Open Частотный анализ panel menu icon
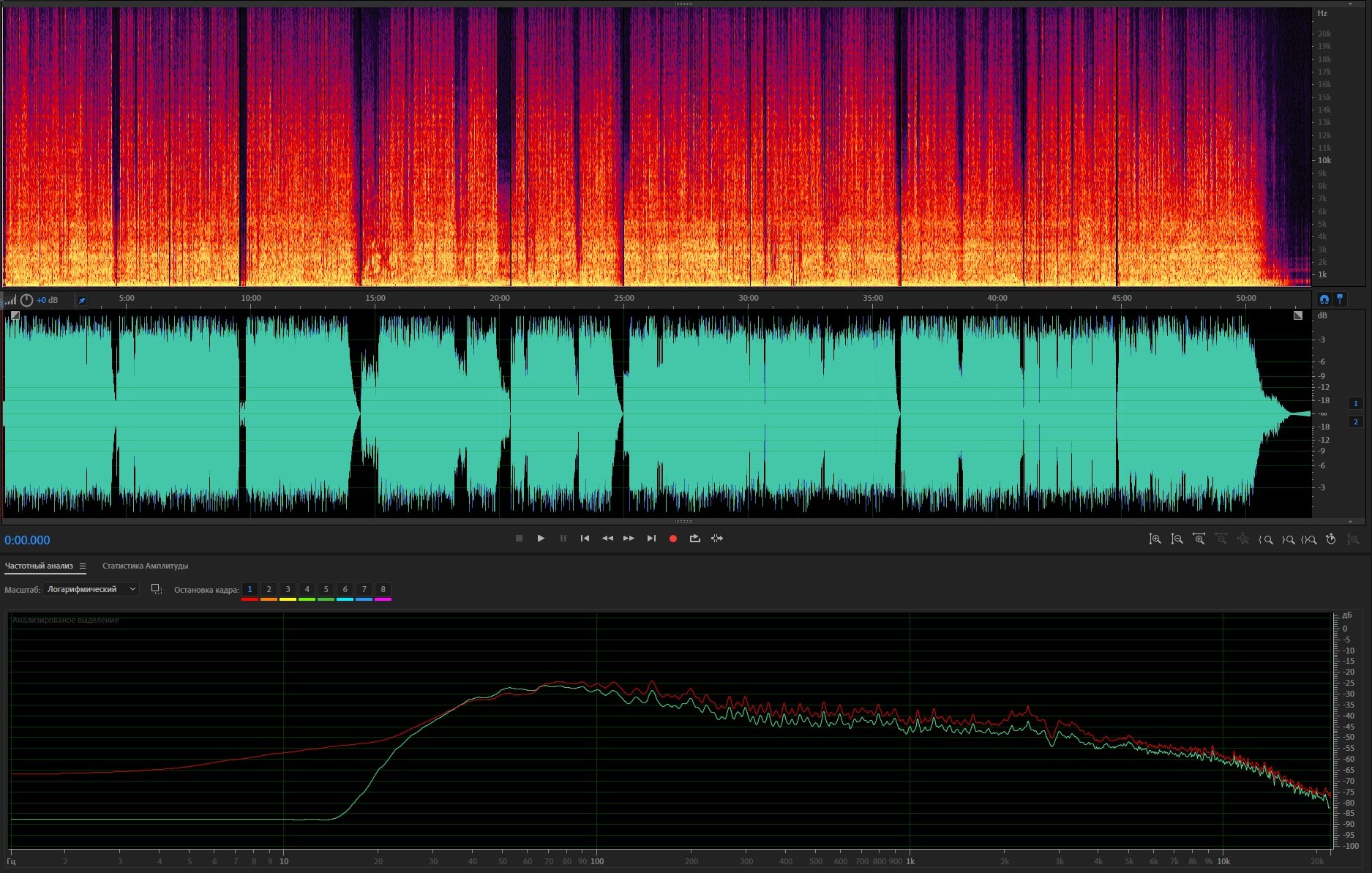1372x873 pixels. (83, 566)
